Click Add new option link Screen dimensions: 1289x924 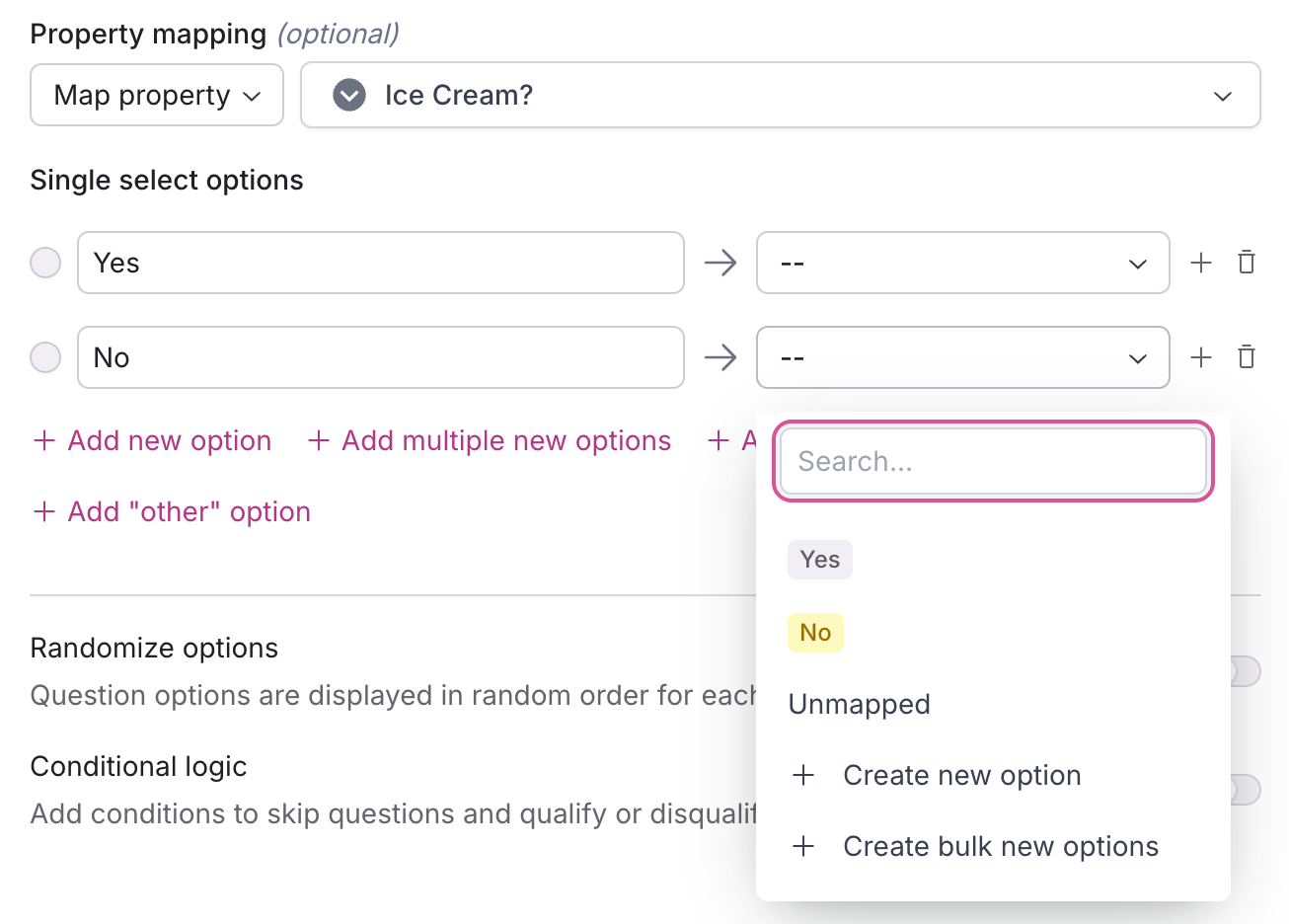pos(153,440)
